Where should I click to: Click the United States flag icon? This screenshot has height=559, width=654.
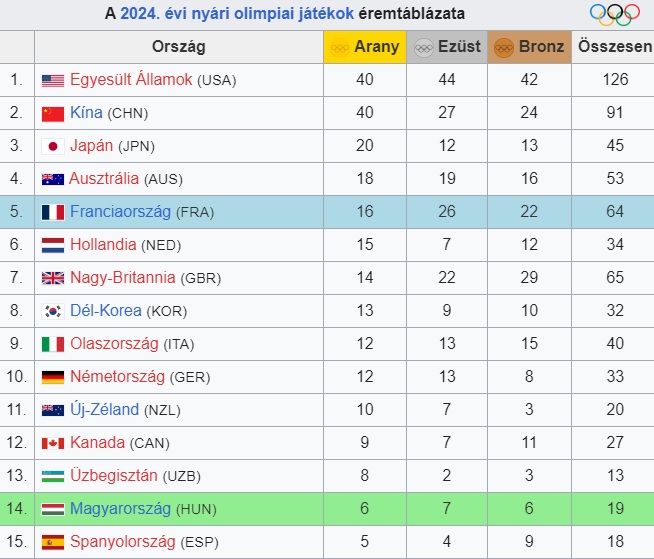pos(53,80)
